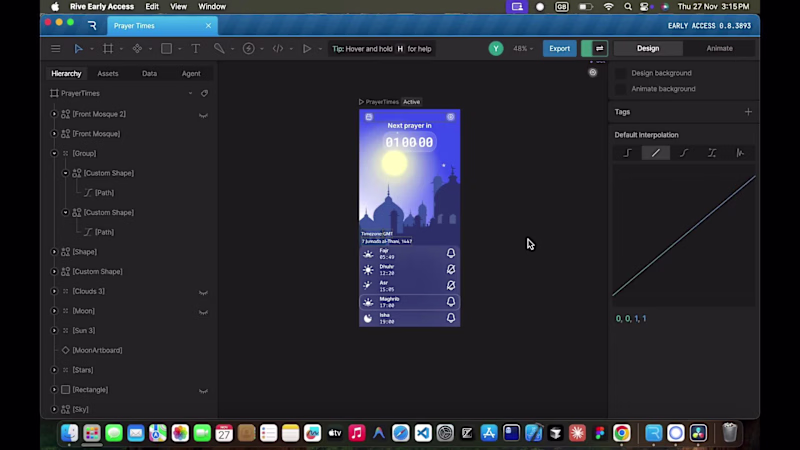Switch to Animate mode tab

coord(719,48)
